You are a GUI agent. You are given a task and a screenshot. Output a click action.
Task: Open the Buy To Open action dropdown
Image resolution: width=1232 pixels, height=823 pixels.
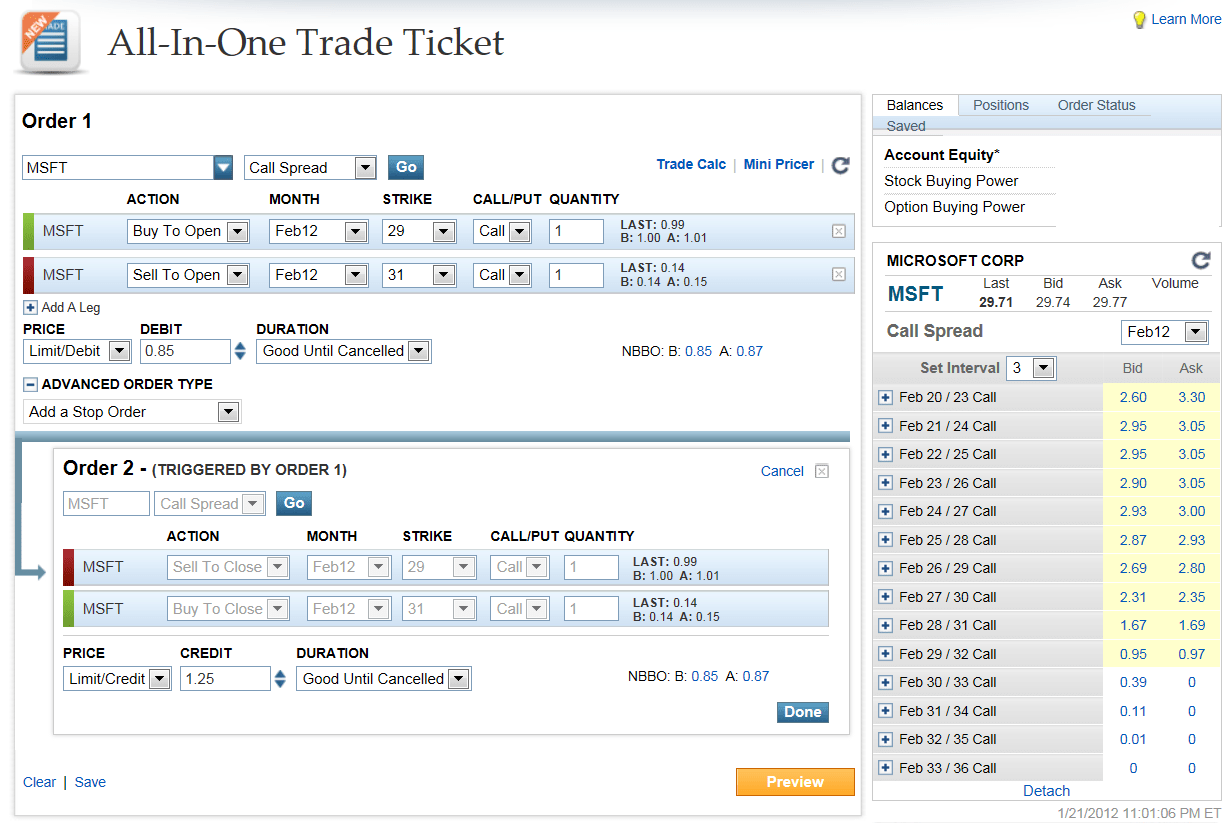tap(237, 231)
